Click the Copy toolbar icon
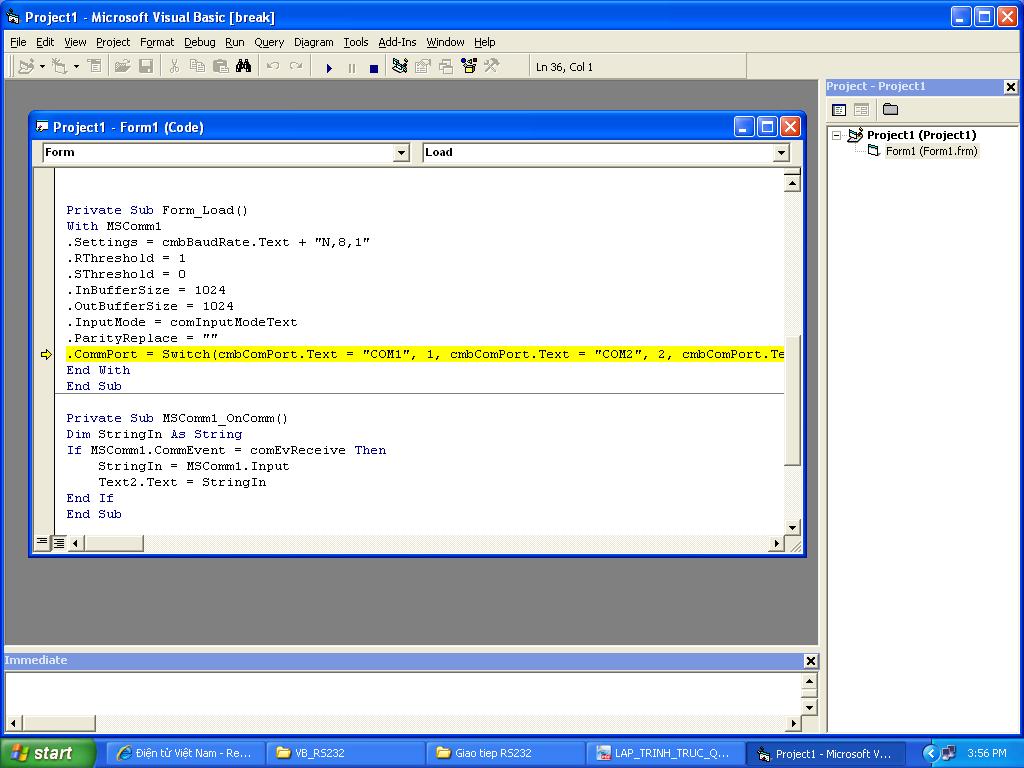The height and width of the screenshot is (768, 1024). pos(197,66)
